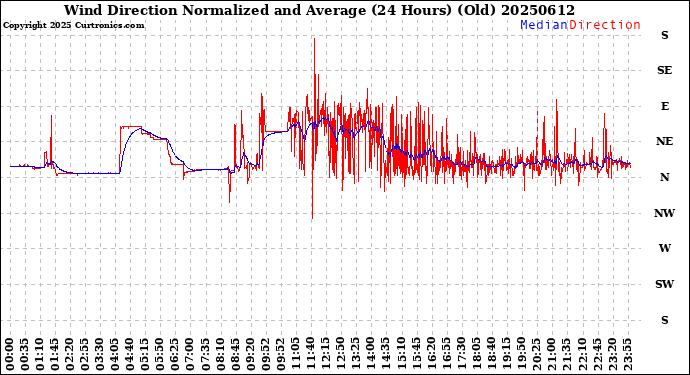Click the 18:40 time axis label
The width and height of the screenshot is (690, 375).
[491, 354]
